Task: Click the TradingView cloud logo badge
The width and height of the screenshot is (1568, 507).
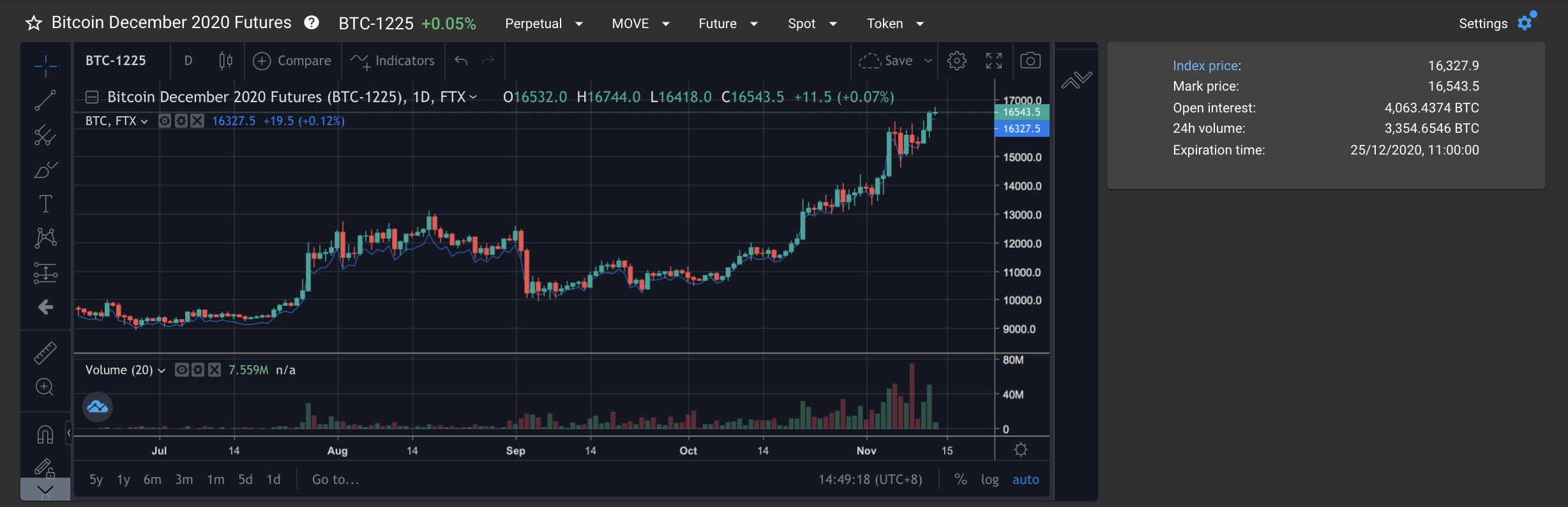Action: [98, 407]
